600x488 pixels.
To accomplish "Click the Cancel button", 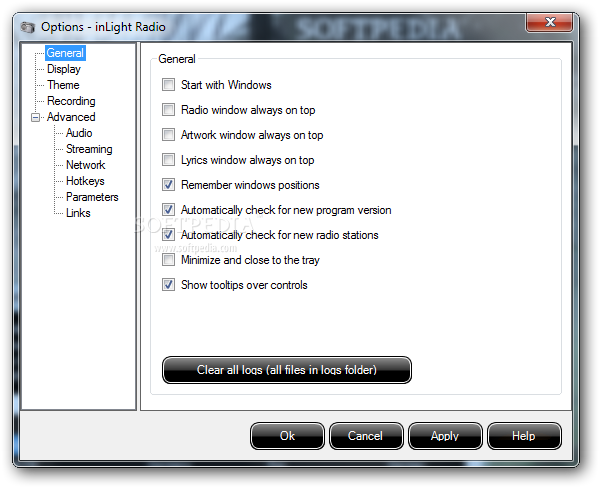I will coord(366,436).
